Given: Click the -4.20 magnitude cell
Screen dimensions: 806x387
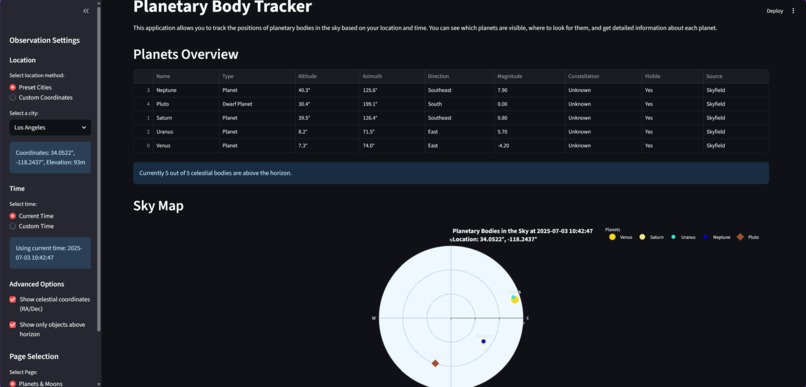Looking at the screenshot, I should [x=529, y=145].
